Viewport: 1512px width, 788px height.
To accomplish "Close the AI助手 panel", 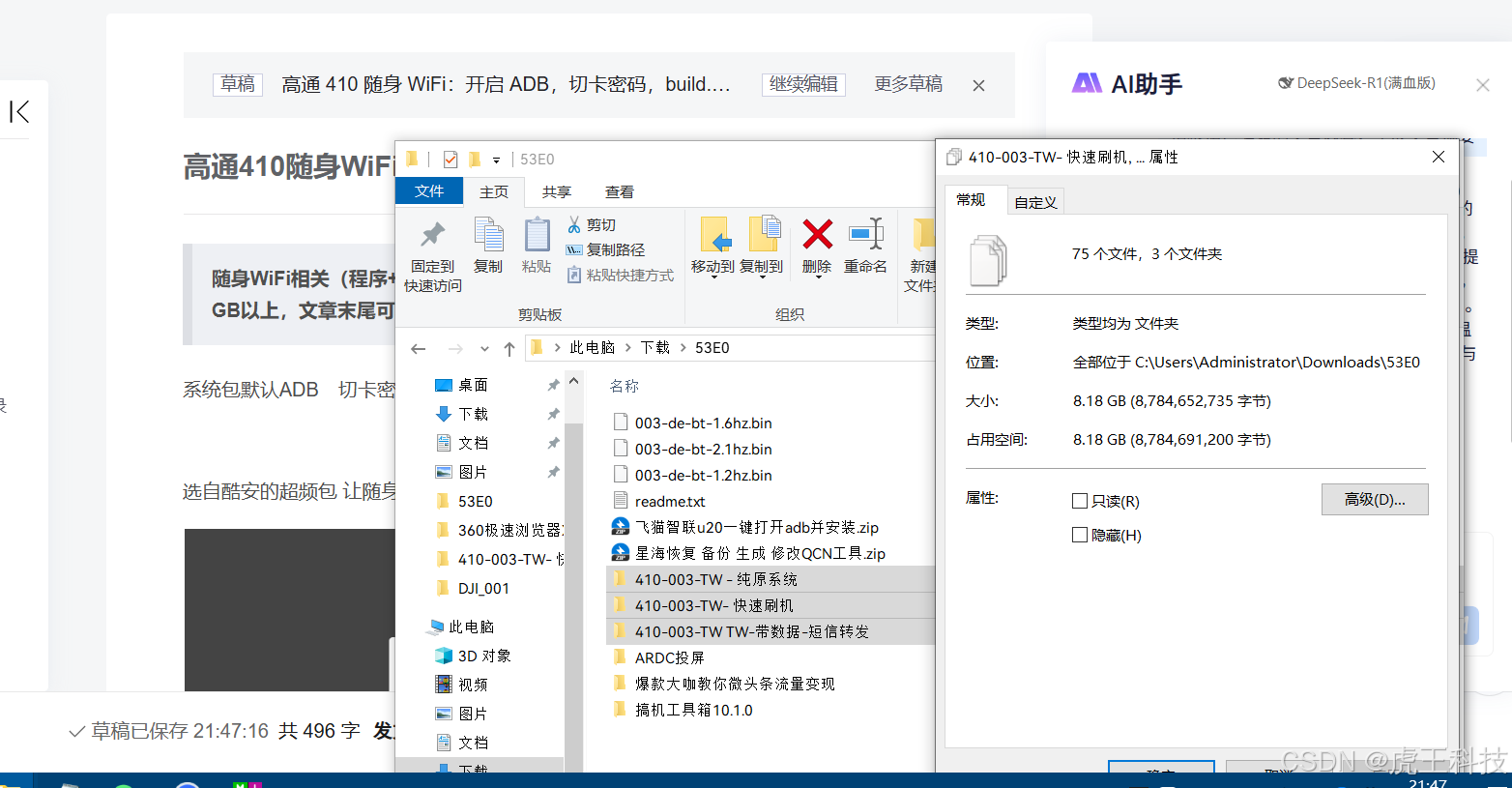I will pyautogui.click(x=1482, y=85).
